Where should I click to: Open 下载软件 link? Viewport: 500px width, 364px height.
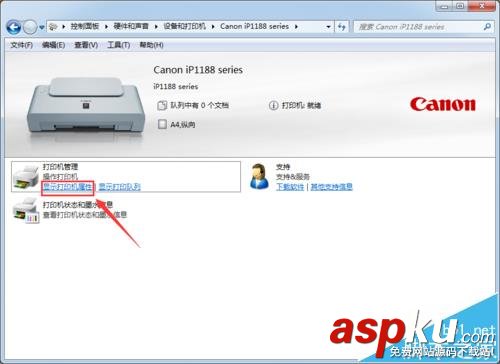click(x=290, y=187)
